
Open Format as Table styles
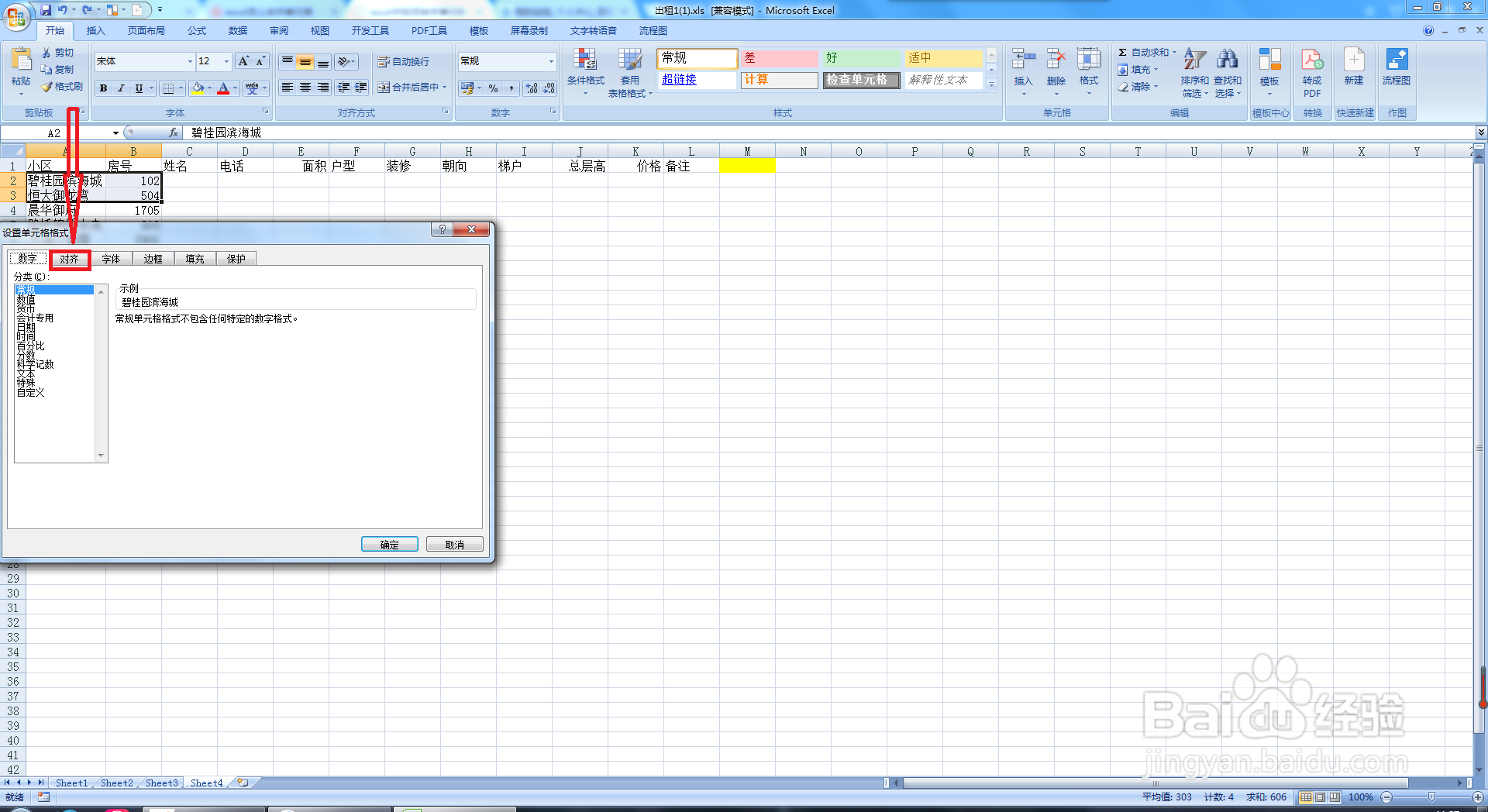click(629, 72)
